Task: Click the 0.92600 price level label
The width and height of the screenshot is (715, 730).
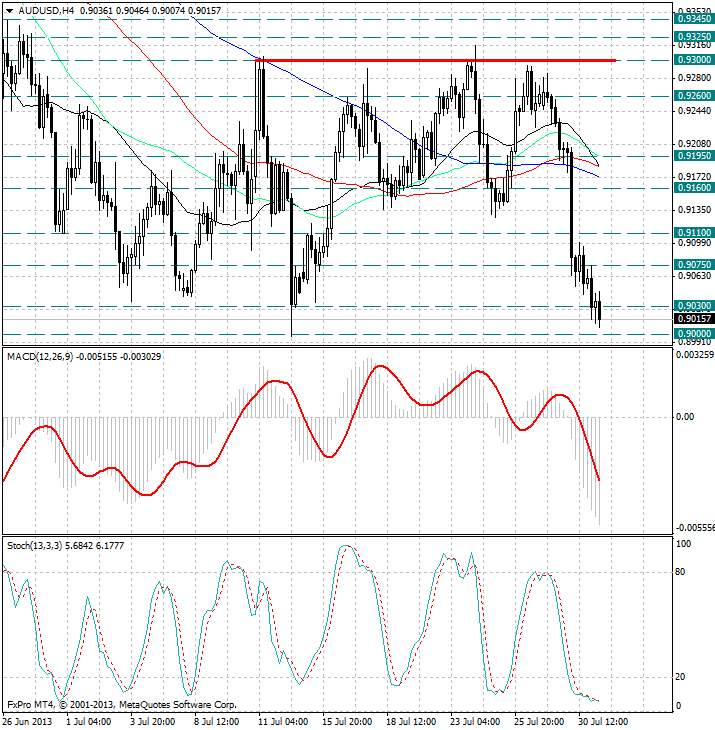Action: point(694,95)
